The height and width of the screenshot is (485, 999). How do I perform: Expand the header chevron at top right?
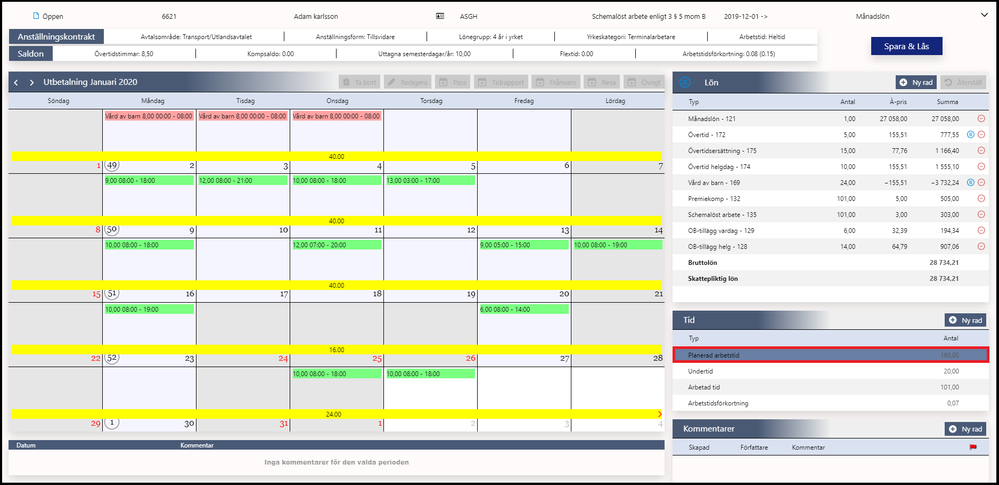pyautogui.click(x=984, y=16)
